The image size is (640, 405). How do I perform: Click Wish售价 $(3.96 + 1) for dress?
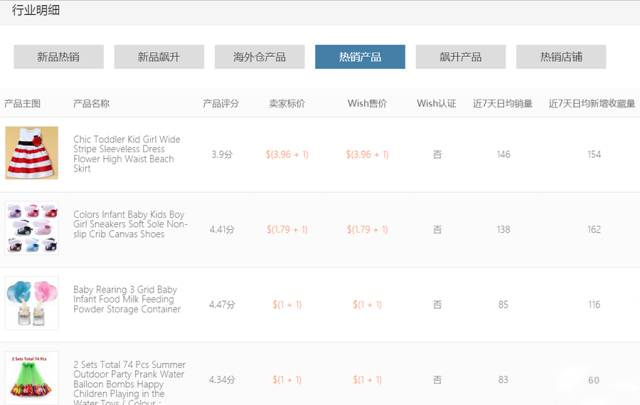point(367,155)
